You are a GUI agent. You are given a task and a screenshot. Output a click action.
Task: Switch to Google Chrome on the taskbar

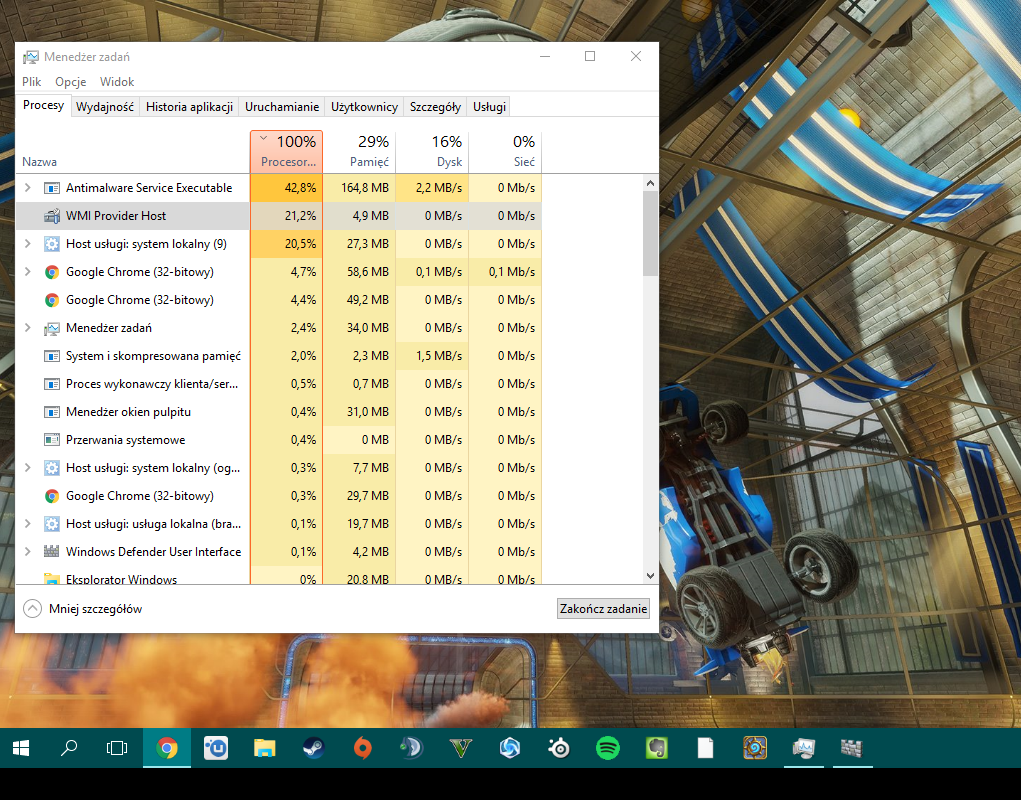point(167,748)
